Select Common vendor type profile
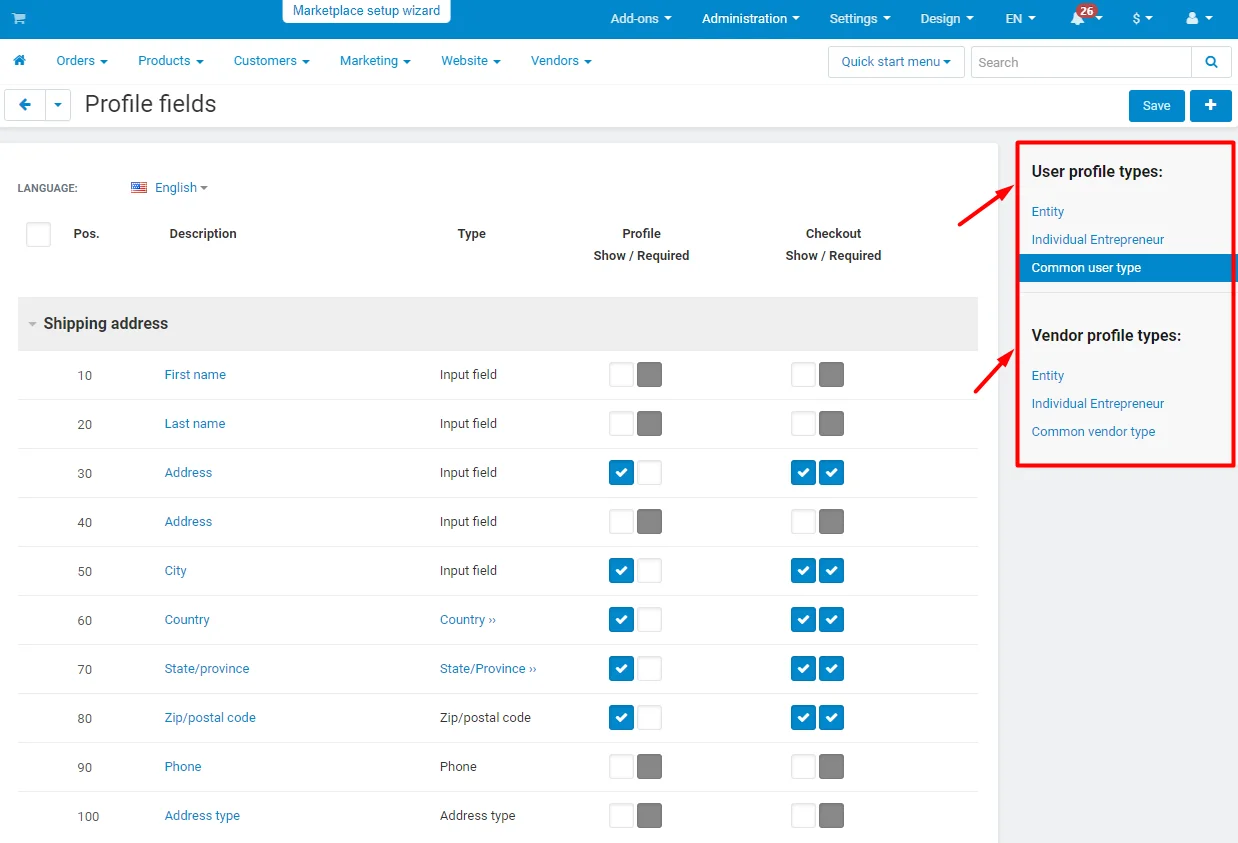This screenshot has width=1238, height=843. point(1093,432)
